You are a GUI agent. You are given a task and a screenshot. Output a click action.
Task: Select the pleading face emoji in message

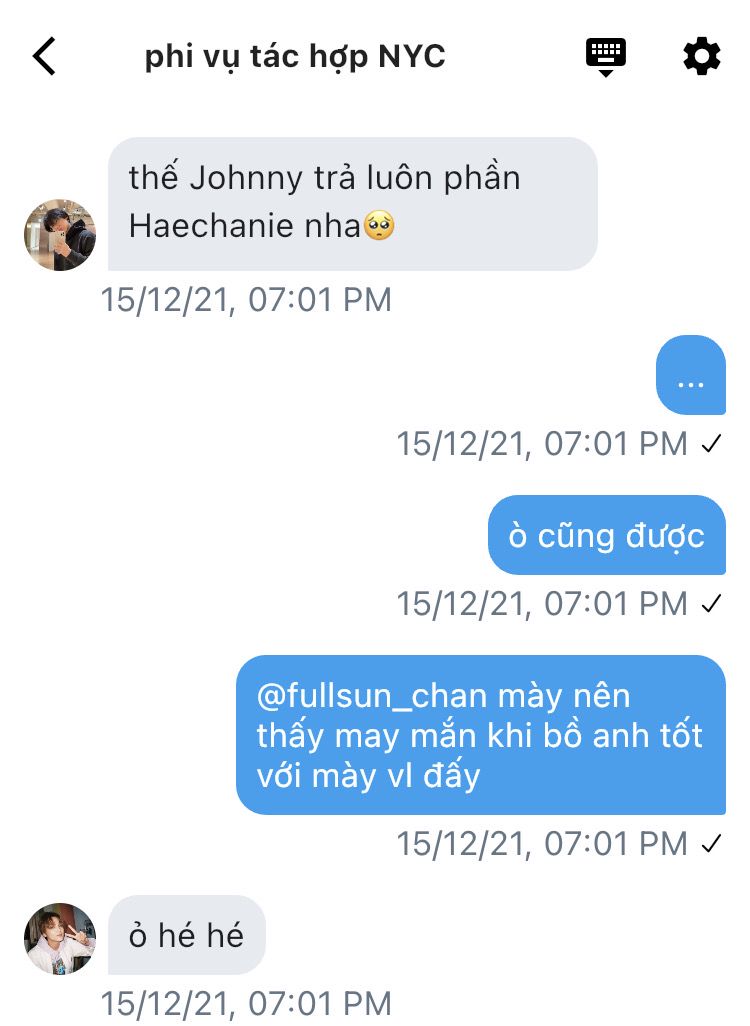378,226
